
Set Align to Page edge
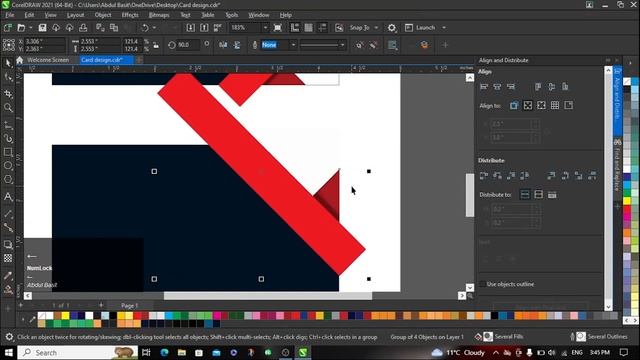coord(528,106)
